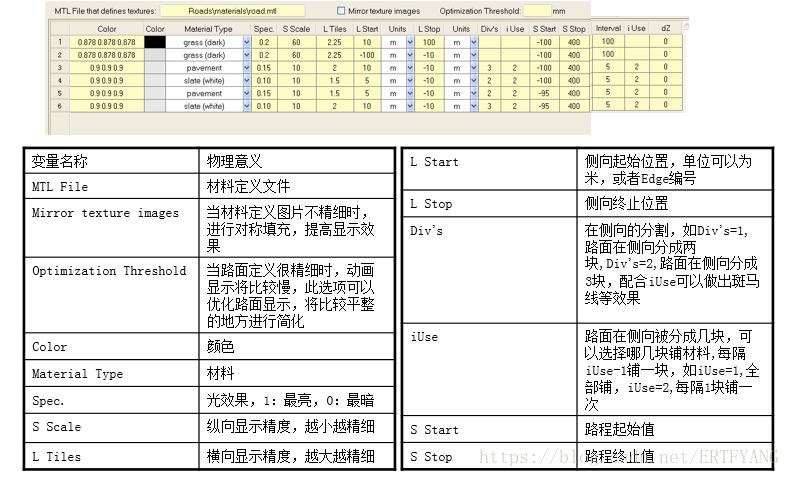Click the color swatch in row 6

[155, 106]
